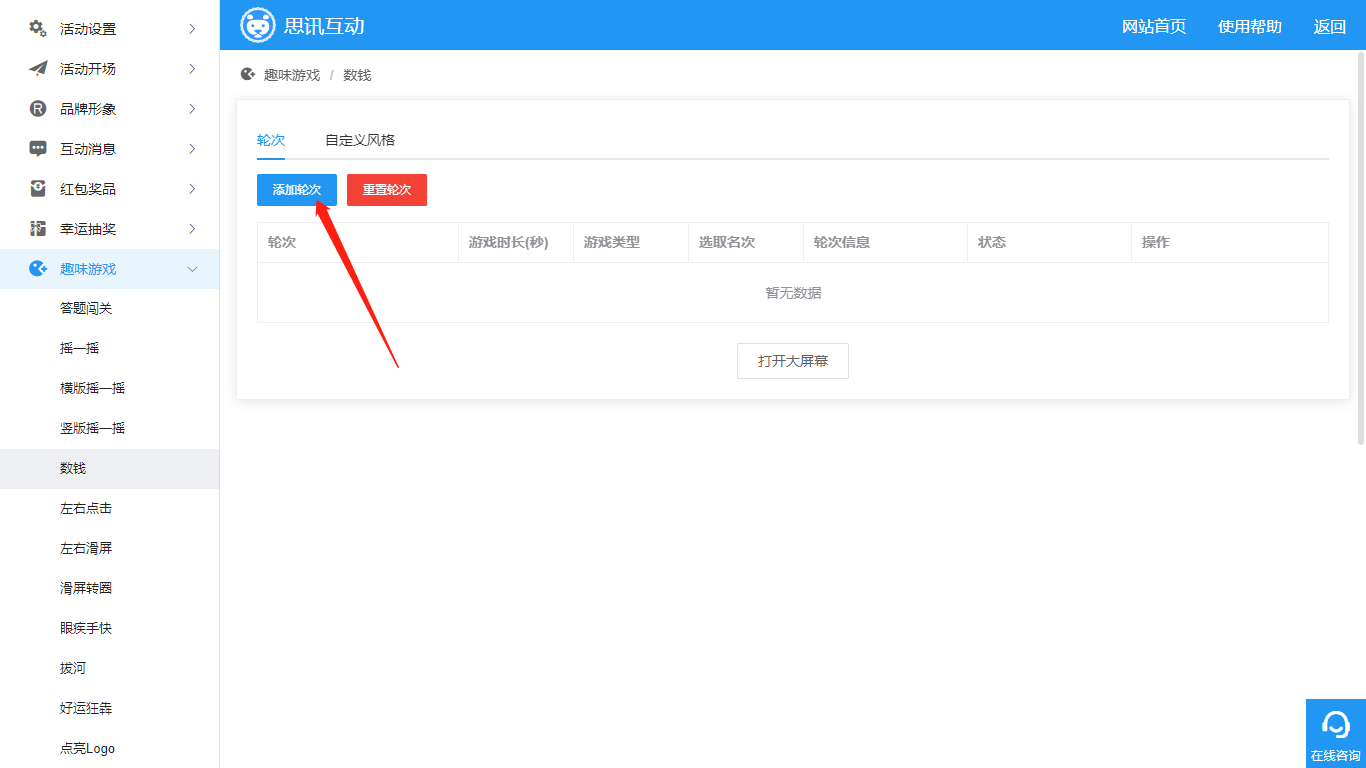Screen dimensions: 1366x768
Task: Click the 轮次 column header
Action: (358, 242)
